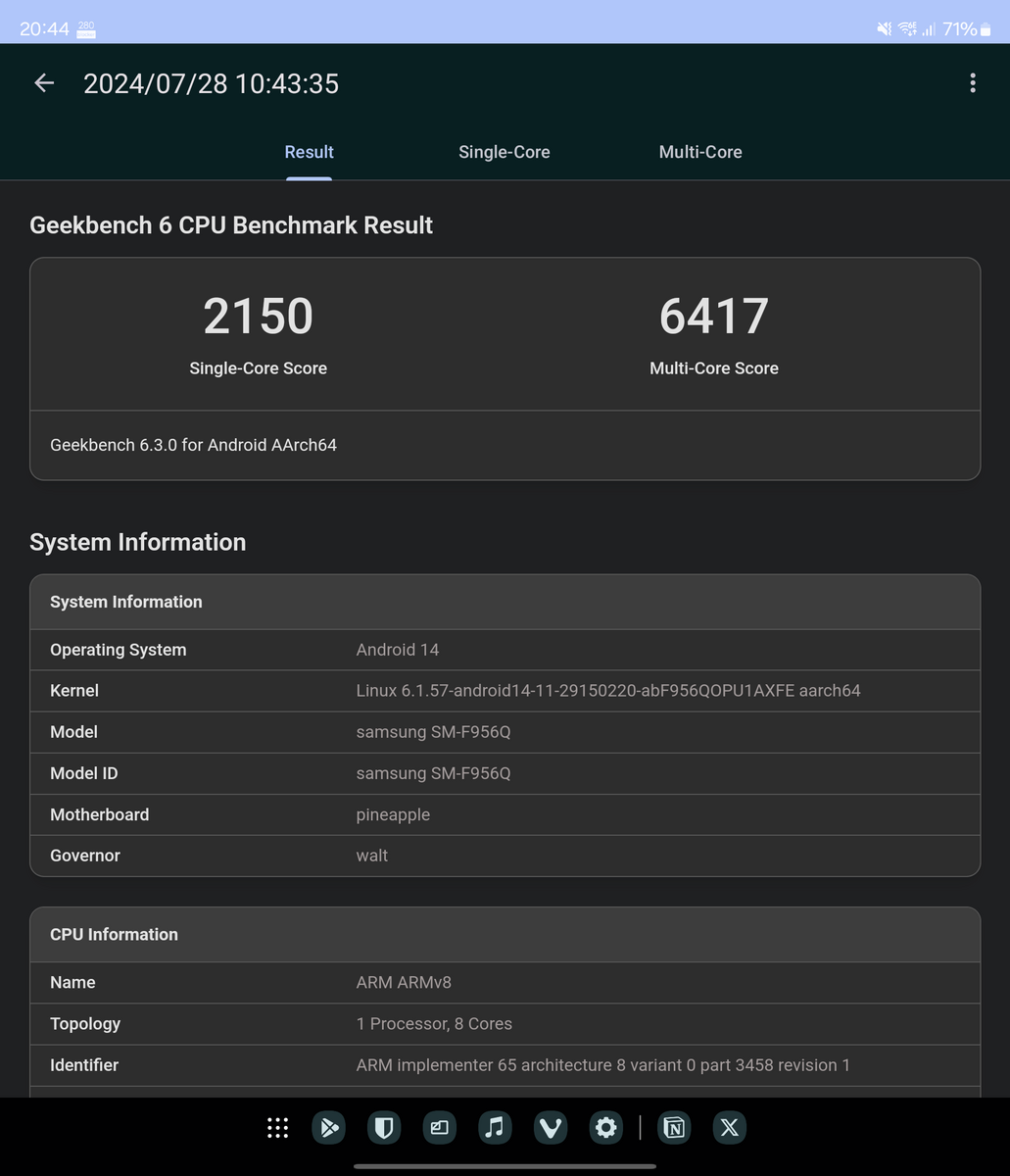Tap the Linux 6.1.57 kernel value
1010x1176 pixels.
[608, 691]
